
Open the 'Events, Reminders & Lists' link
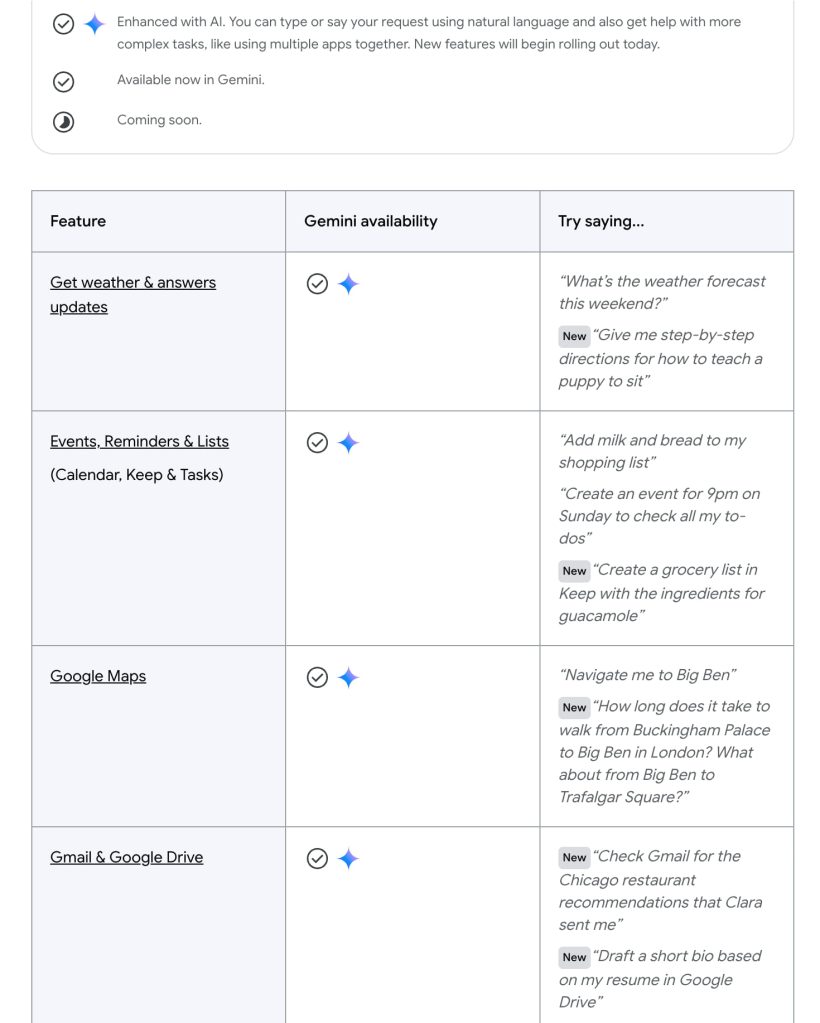pyautogui.click(x=139, y=441)
